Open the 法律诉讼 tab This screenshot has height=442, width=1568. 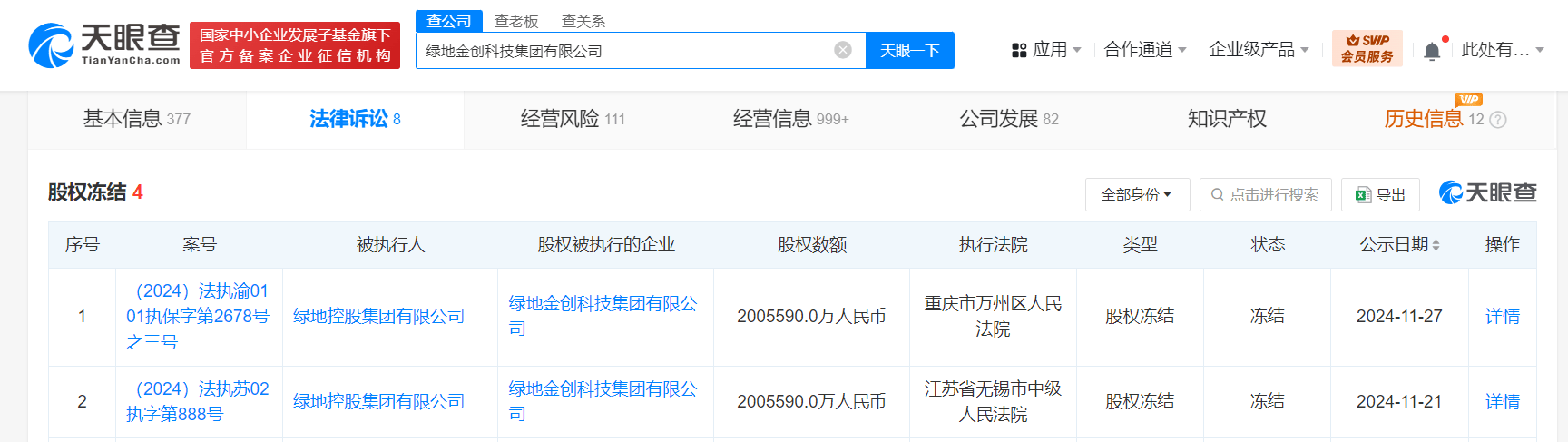pos(355,119)
